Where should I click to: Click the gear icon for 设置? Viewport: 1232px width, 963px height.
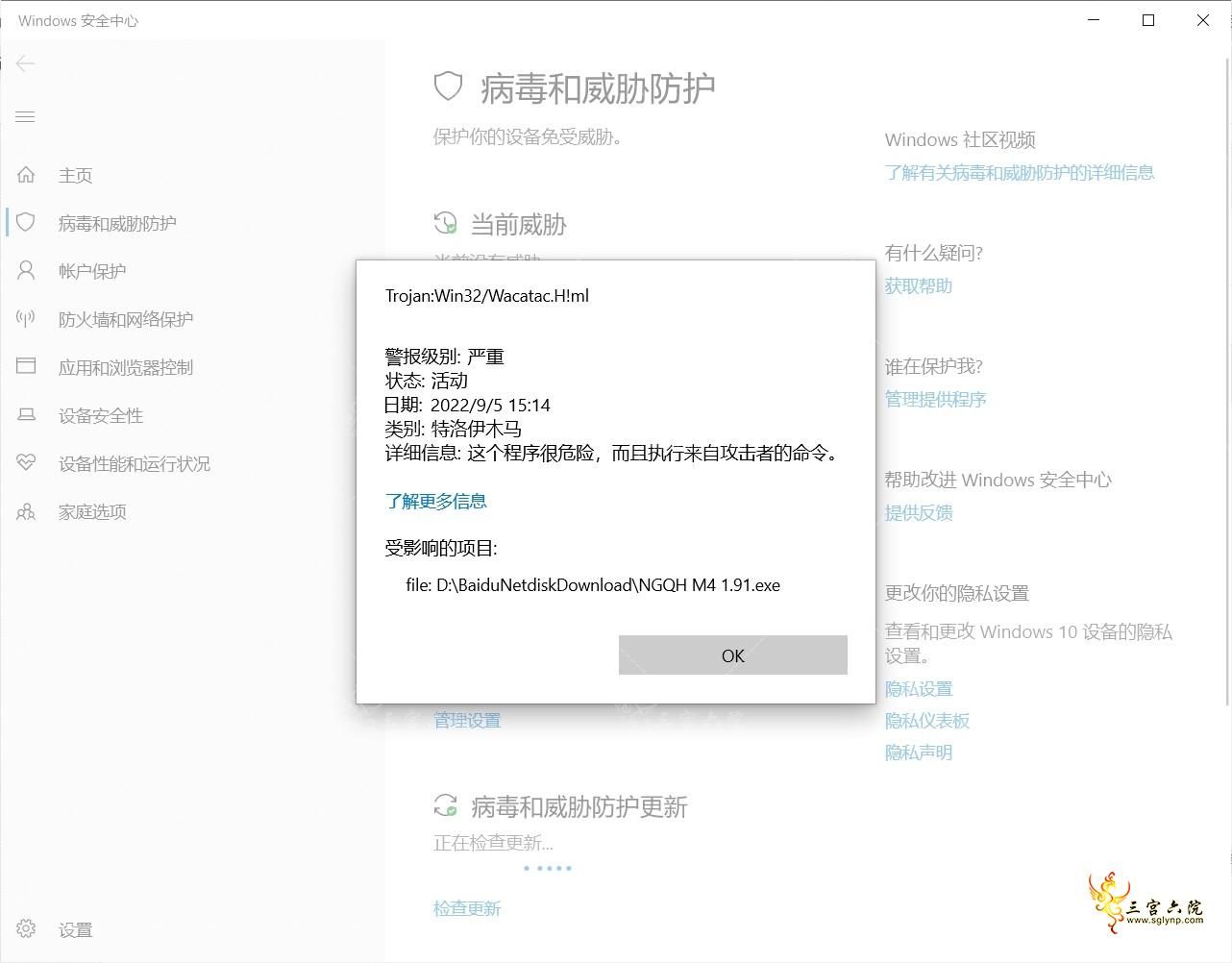(x=26, y=929)
